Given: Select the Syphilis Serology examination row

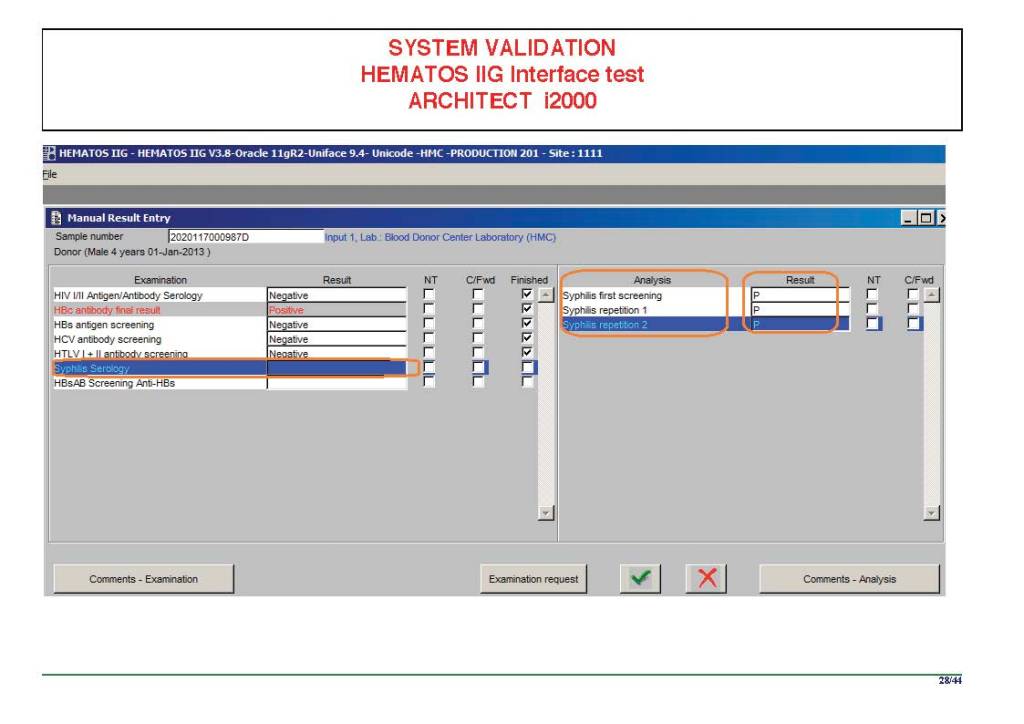Looking at the screenshot, I should [x=160, y=369].
